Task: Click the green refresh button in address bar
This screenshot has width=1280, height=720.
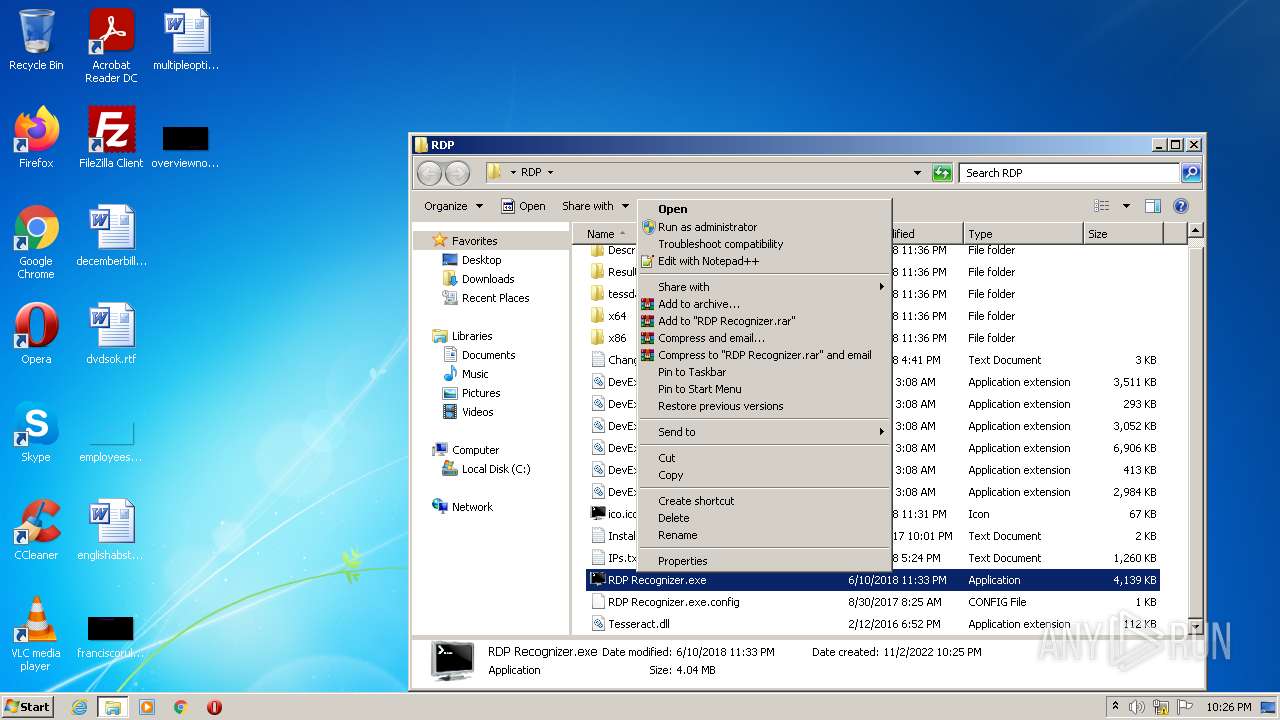Action: tap(942, 173)
